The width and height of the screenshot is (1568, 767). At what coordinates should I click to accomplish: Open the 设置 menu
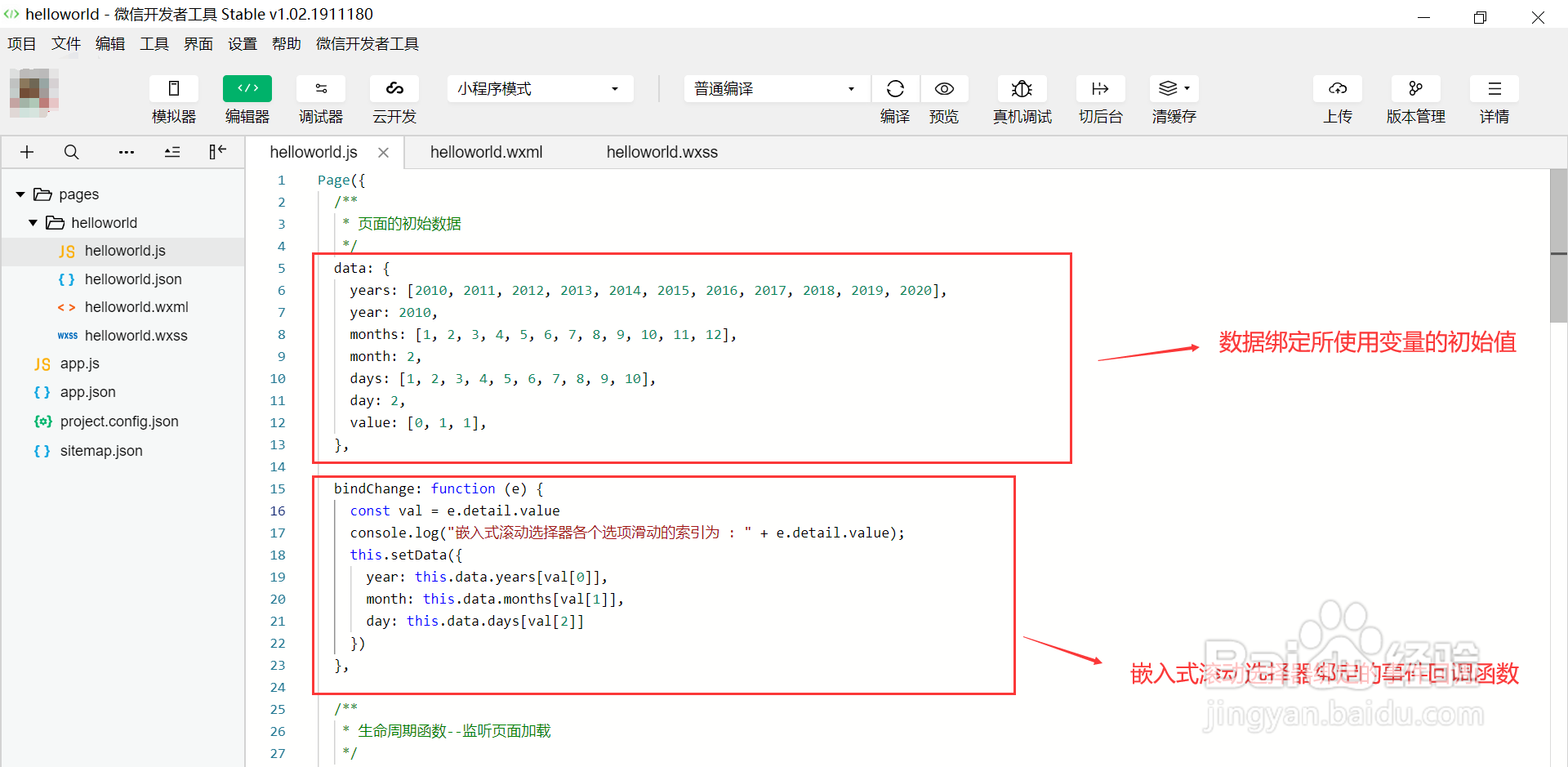(x=243, y=44)
